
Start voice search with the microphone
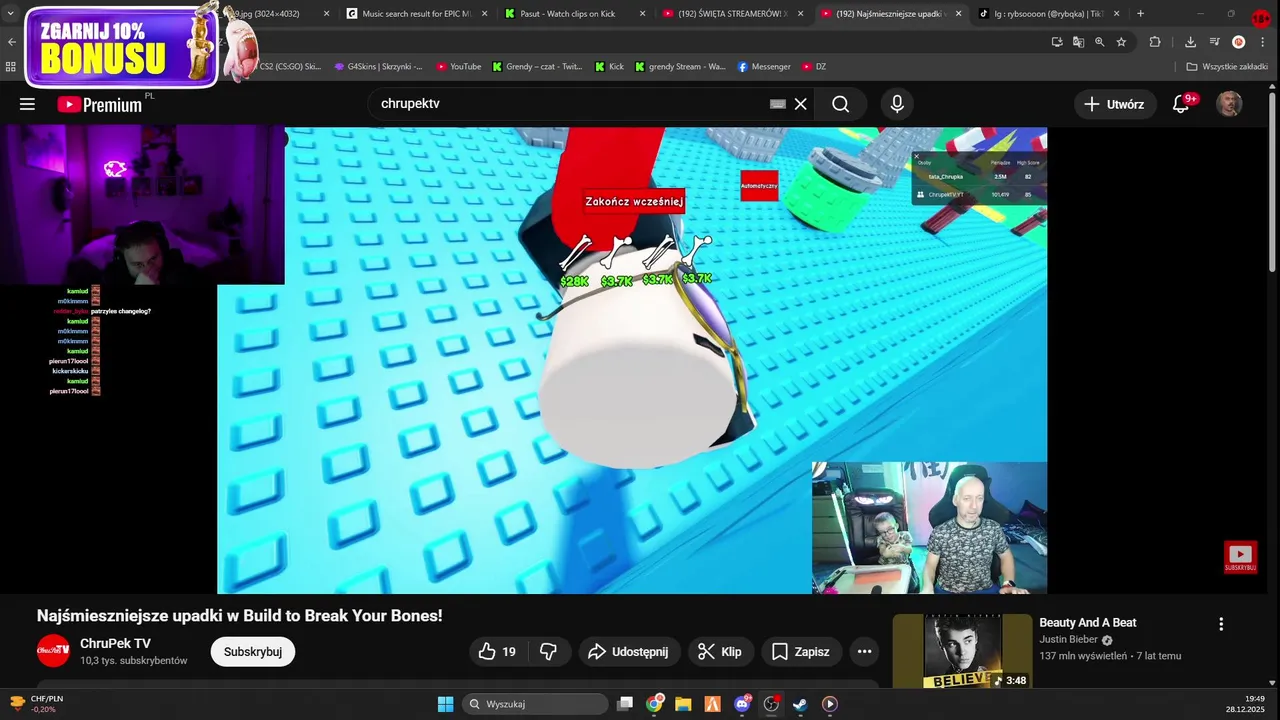click(x=897, y=104)
